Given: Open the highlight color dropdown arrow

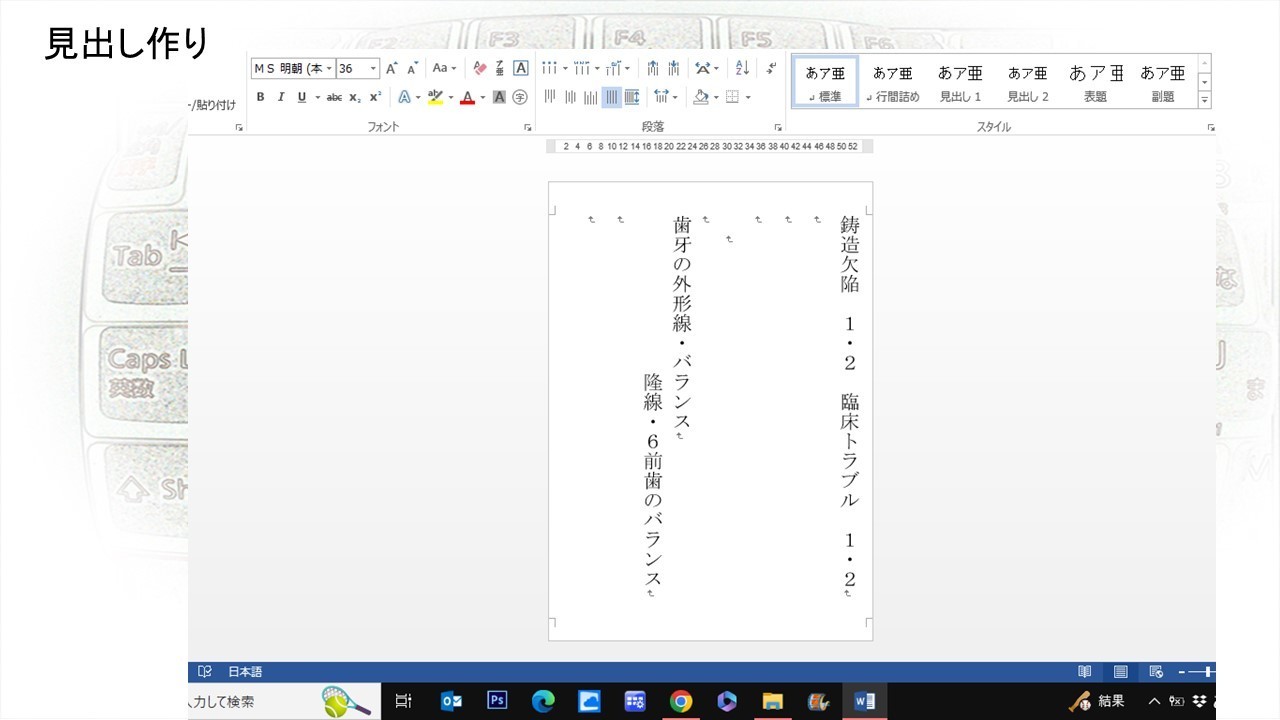Looking at the screenshot, I should (450, 97).
